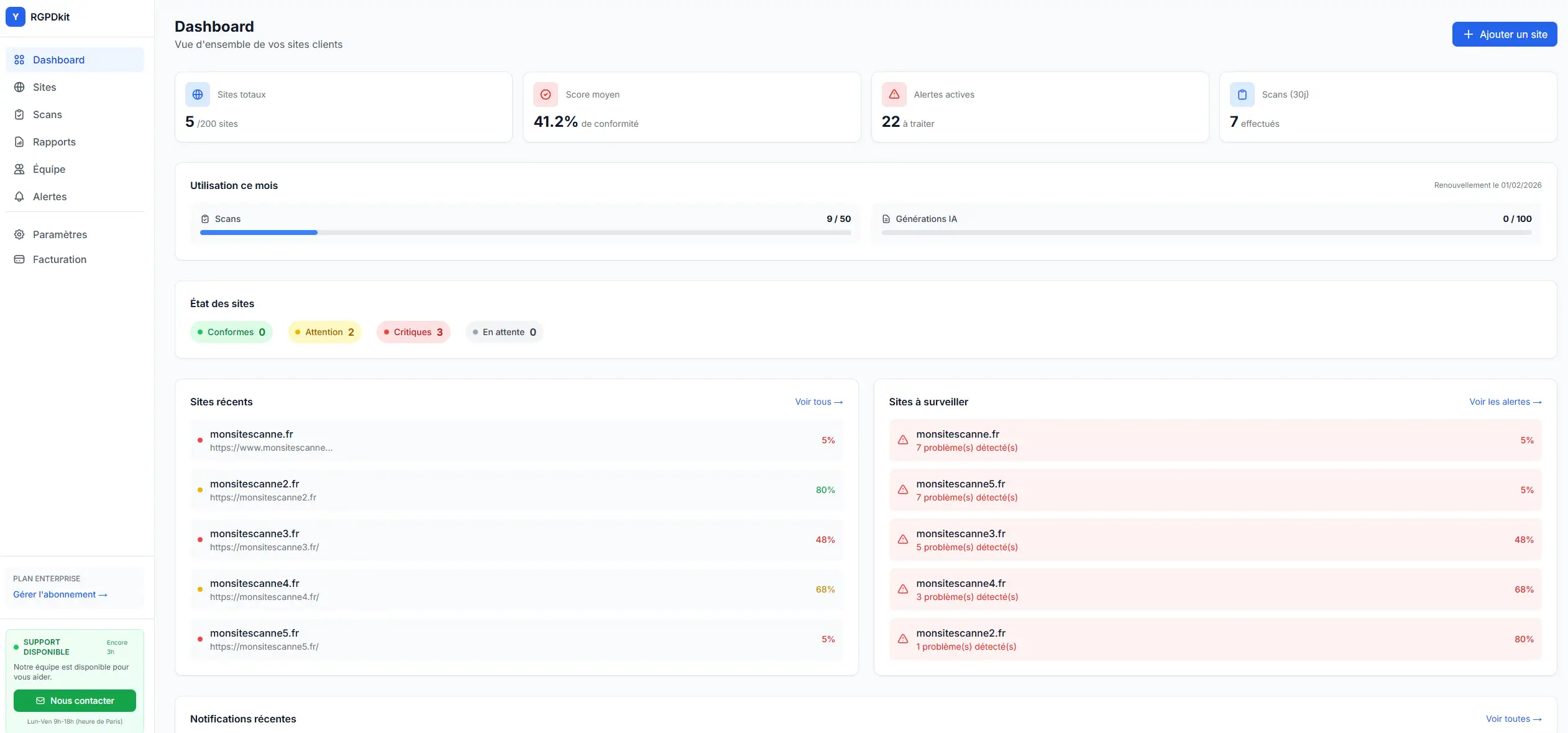Click the Rapports document icon in sidebar
The image size is (1568, 733).
(19, 142)
